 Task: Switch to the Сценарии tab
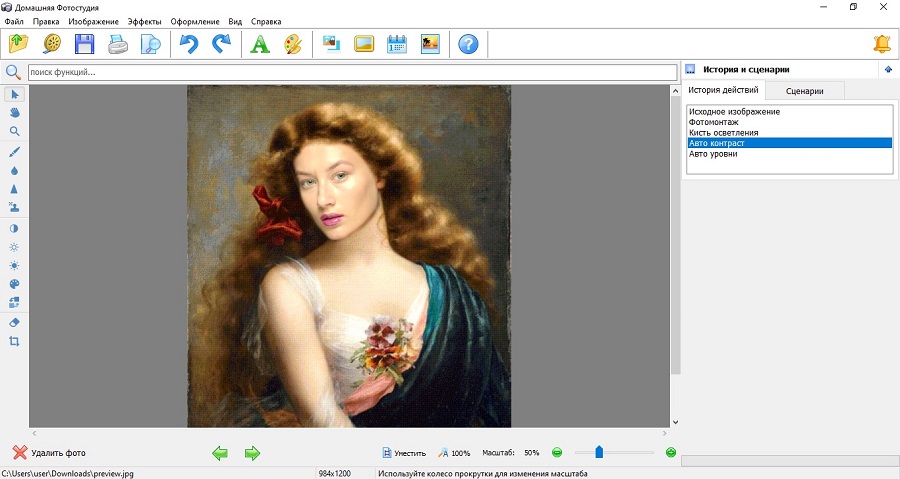click(x=805, y=91)
